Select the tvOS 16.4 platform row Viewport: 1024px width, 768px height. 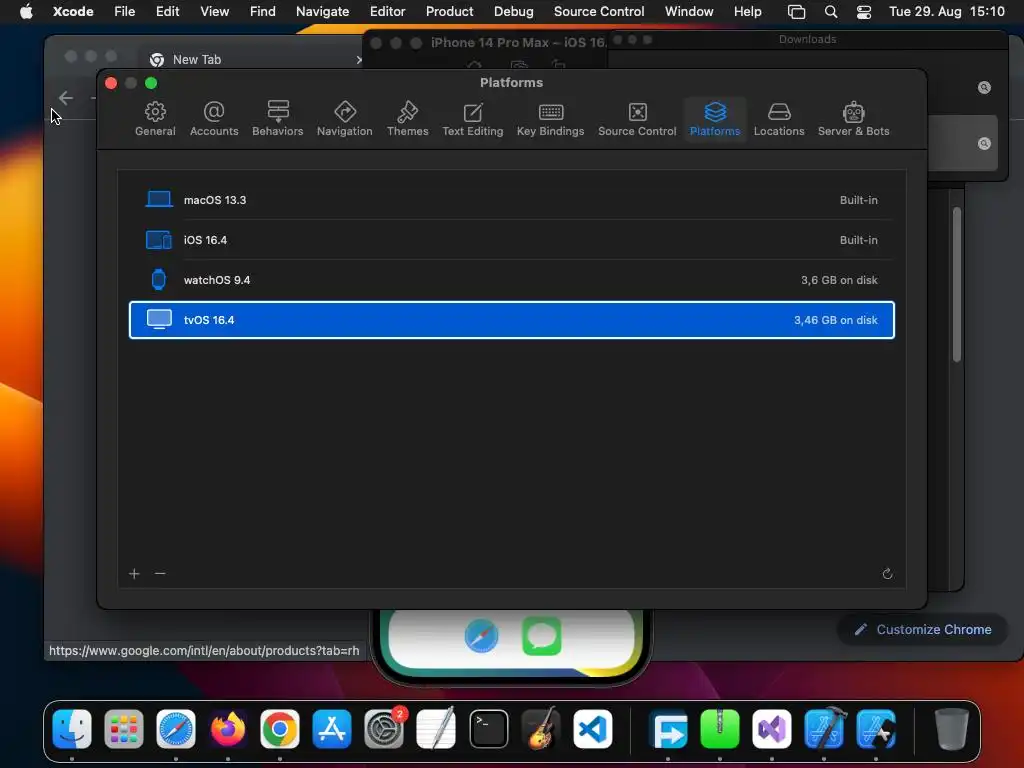coord(511,320)
